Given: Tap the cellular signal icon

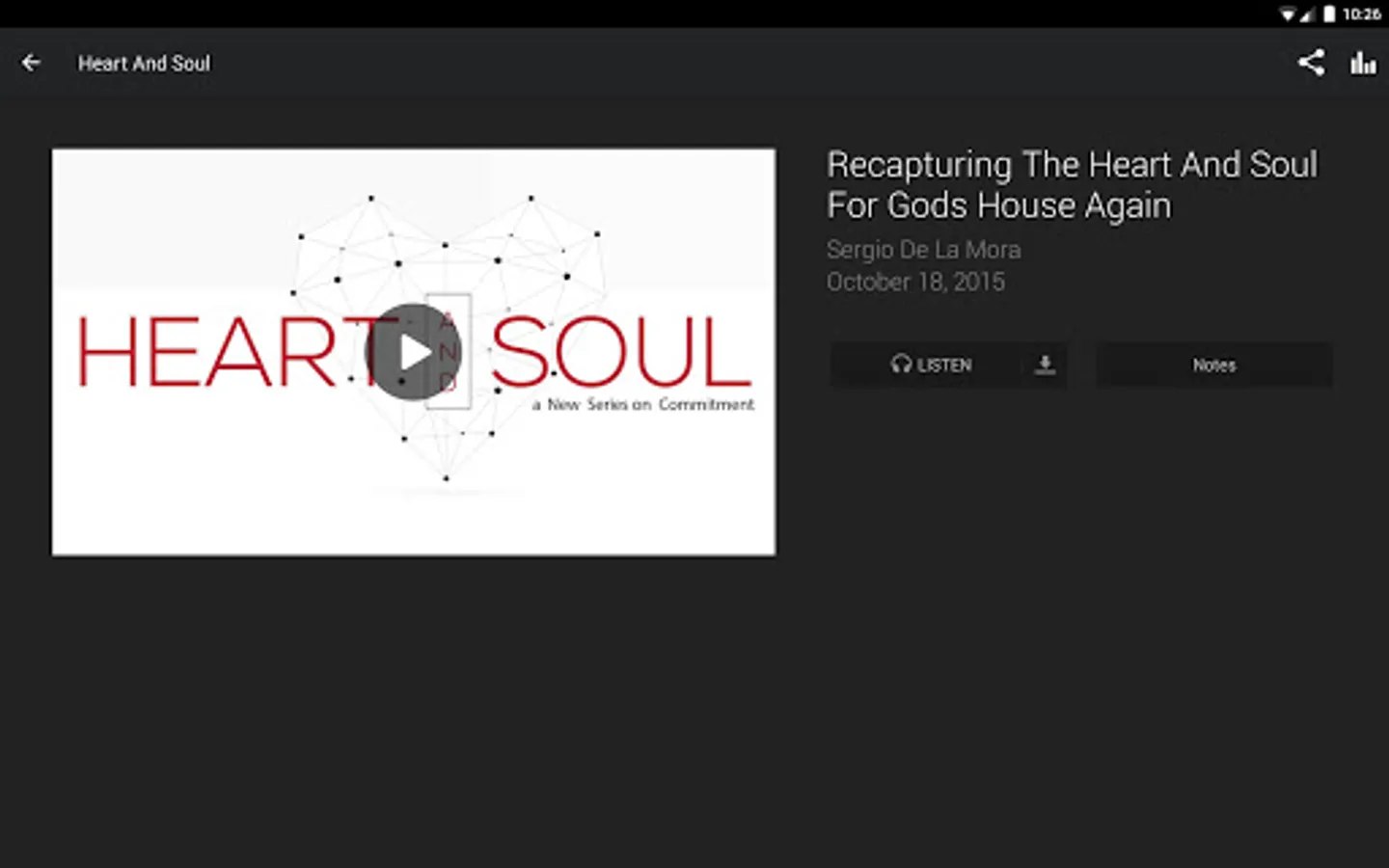Looking at the screenshot, I should (x=1307, y=14).
